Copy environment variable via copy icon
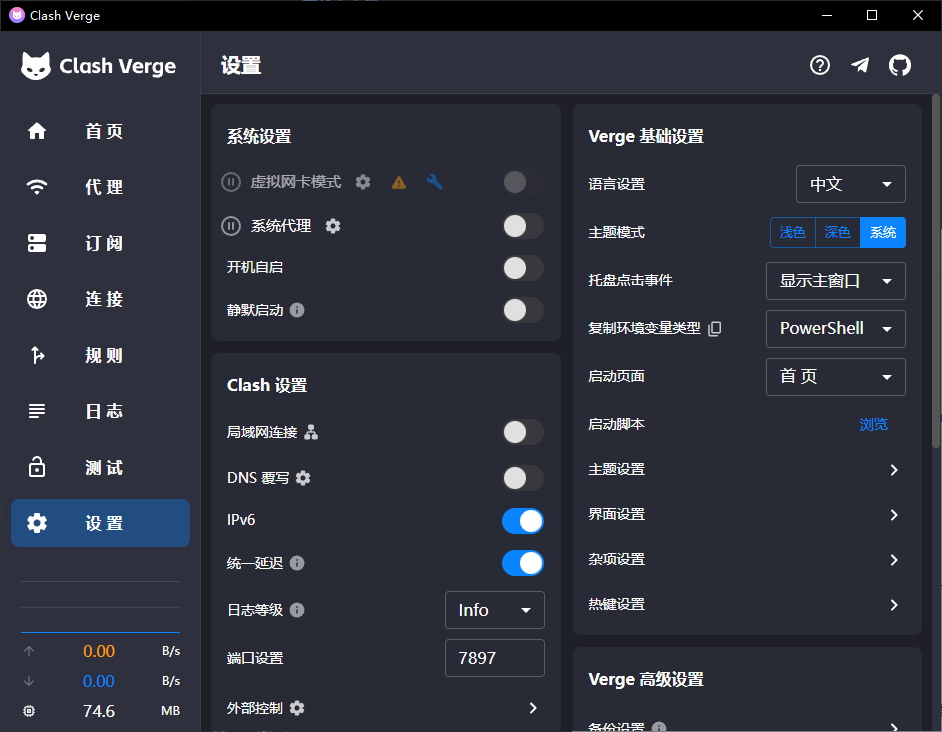Viewport: 942px width, 732px height. 714,328
